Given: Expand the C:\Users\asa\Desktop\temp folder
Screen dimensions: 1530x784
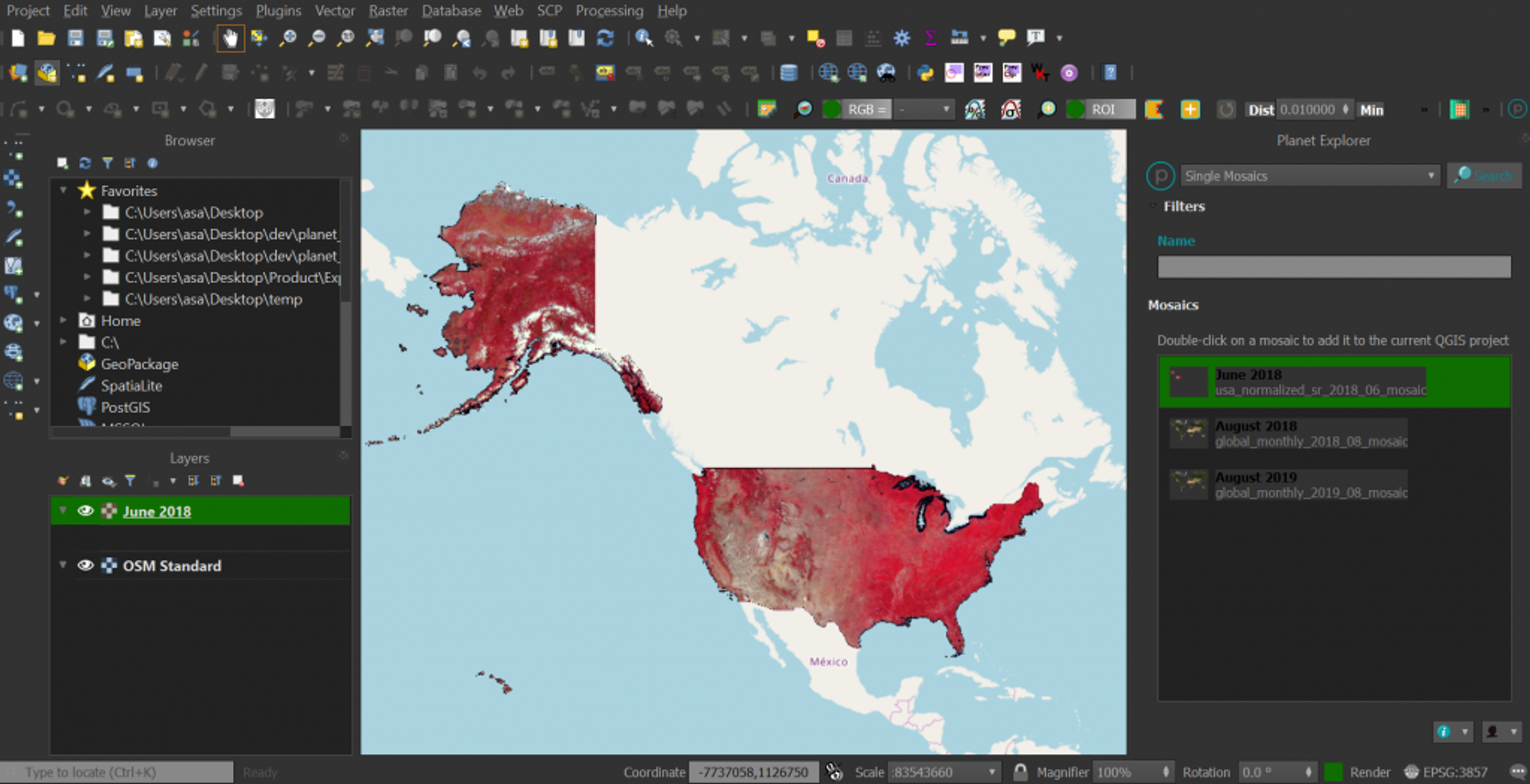Looking at the screenshot, I should tap(87, 299).
